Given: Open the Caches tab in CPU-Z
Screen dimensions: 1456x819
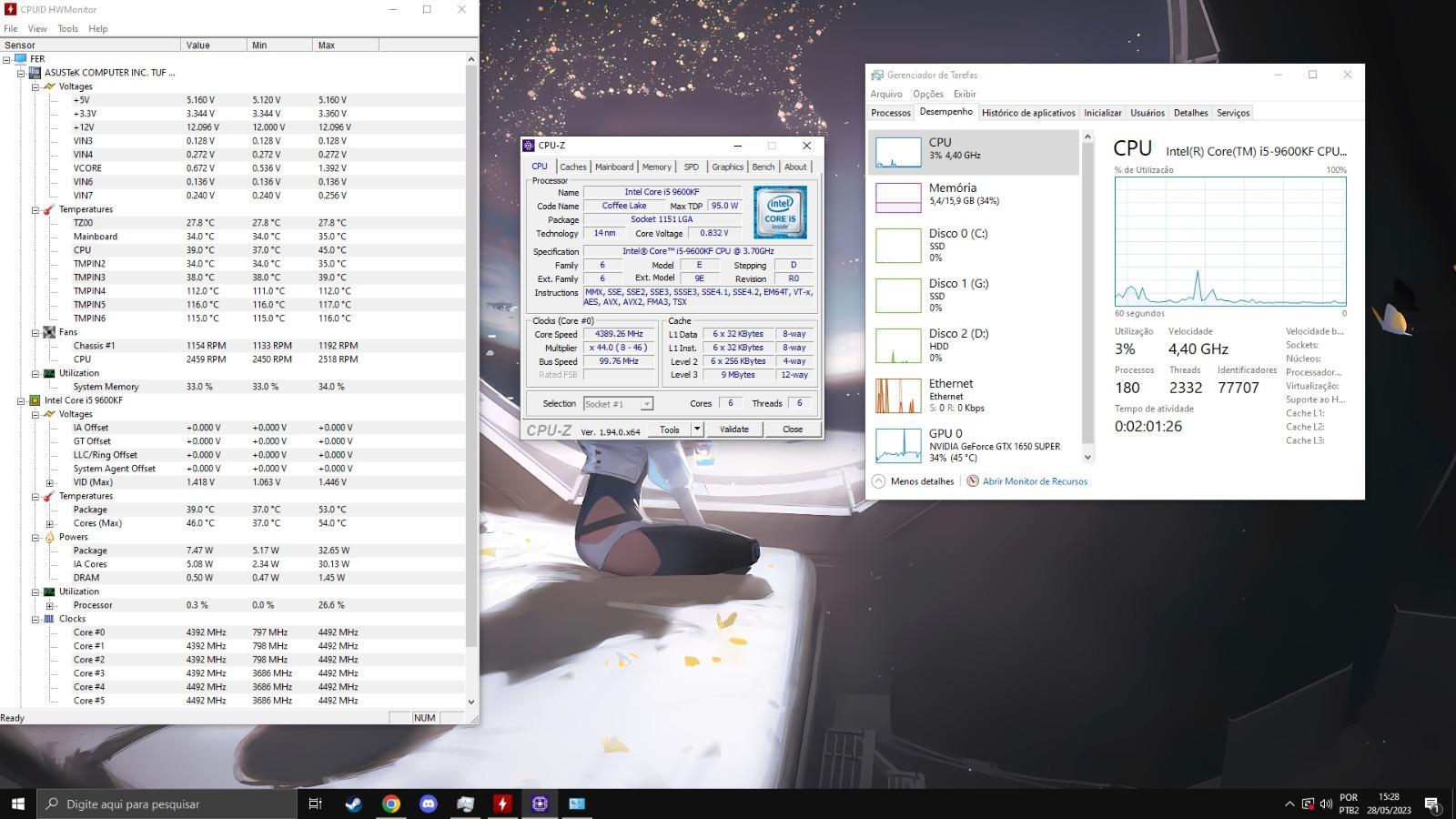Looking at the screenshot, I should [x=573, y=167].
